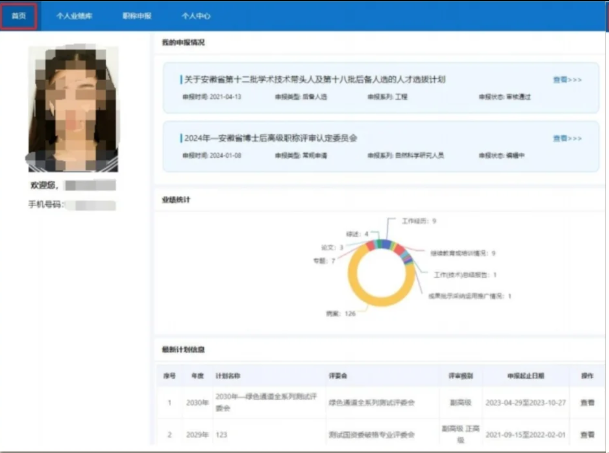The width and height of the screenshot is (609, 453).
Task: Click the 申报类型: 后备人选 text
Action: (301, 97)
